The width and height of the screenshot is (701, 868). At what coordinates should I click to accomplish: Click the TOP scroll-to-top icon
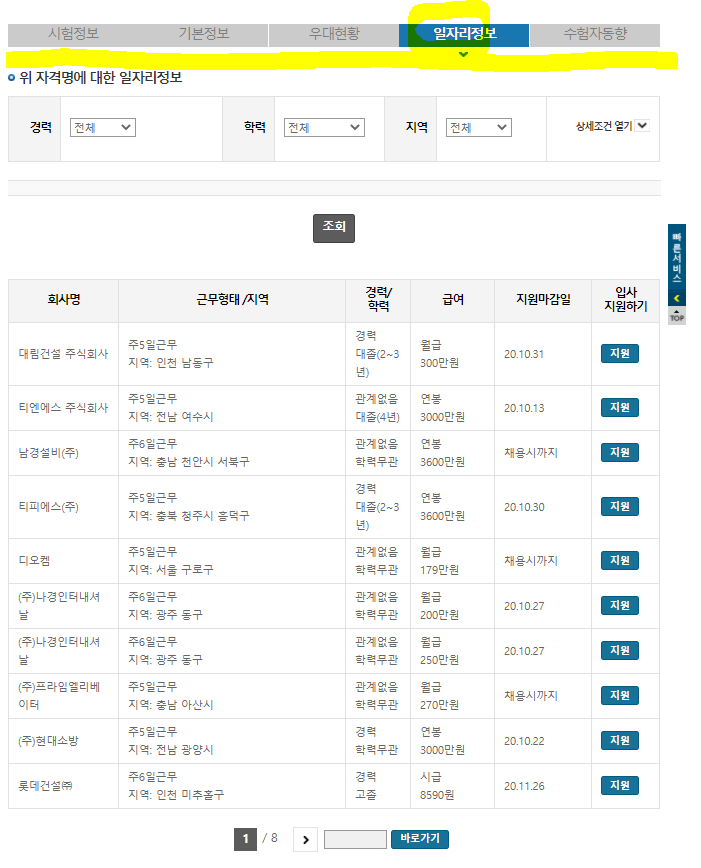tap(677, 316)
